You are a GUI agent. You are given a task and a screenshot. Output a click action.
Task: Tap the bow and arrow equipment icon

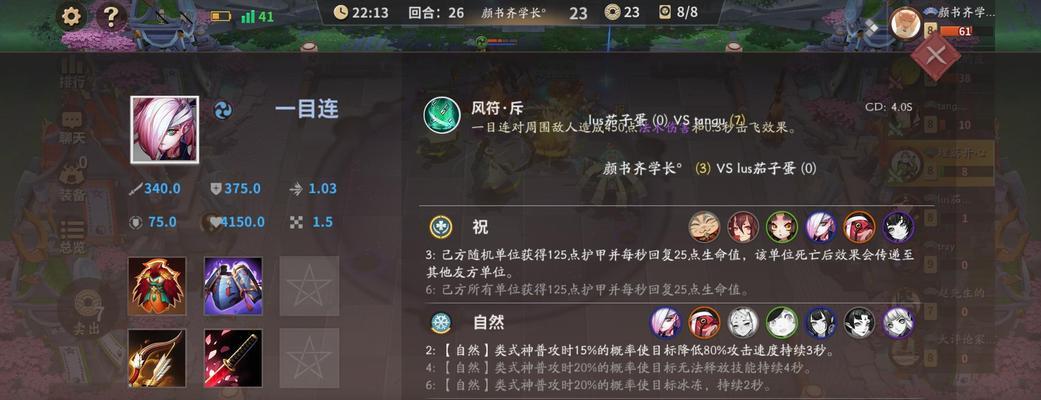coord(157,358)
